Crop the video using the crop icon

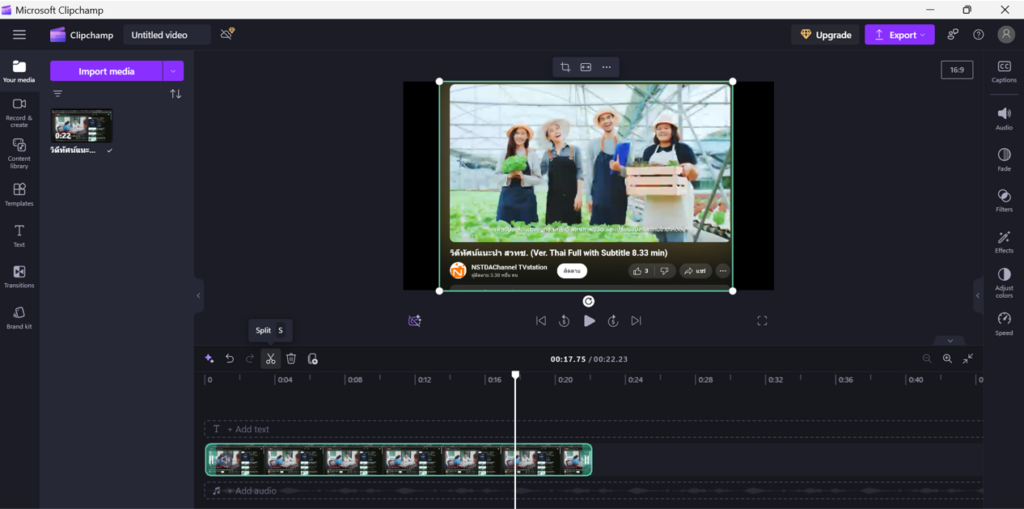tap(565, 67)
